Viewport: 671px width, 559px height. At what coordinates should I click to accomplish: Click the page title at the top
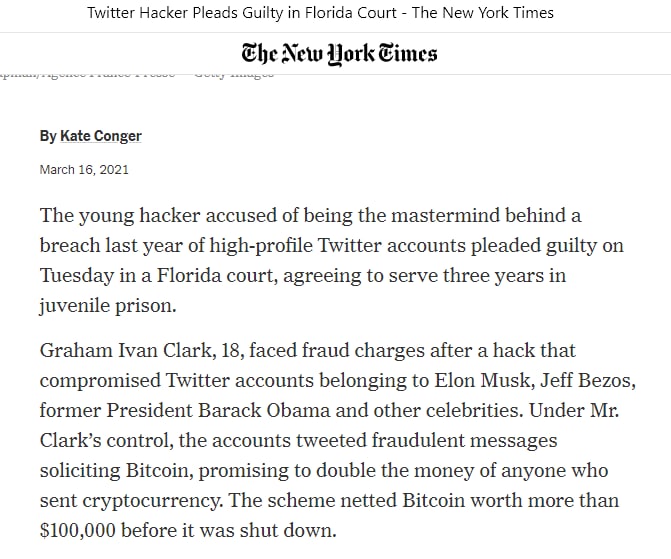coord(320,13)
